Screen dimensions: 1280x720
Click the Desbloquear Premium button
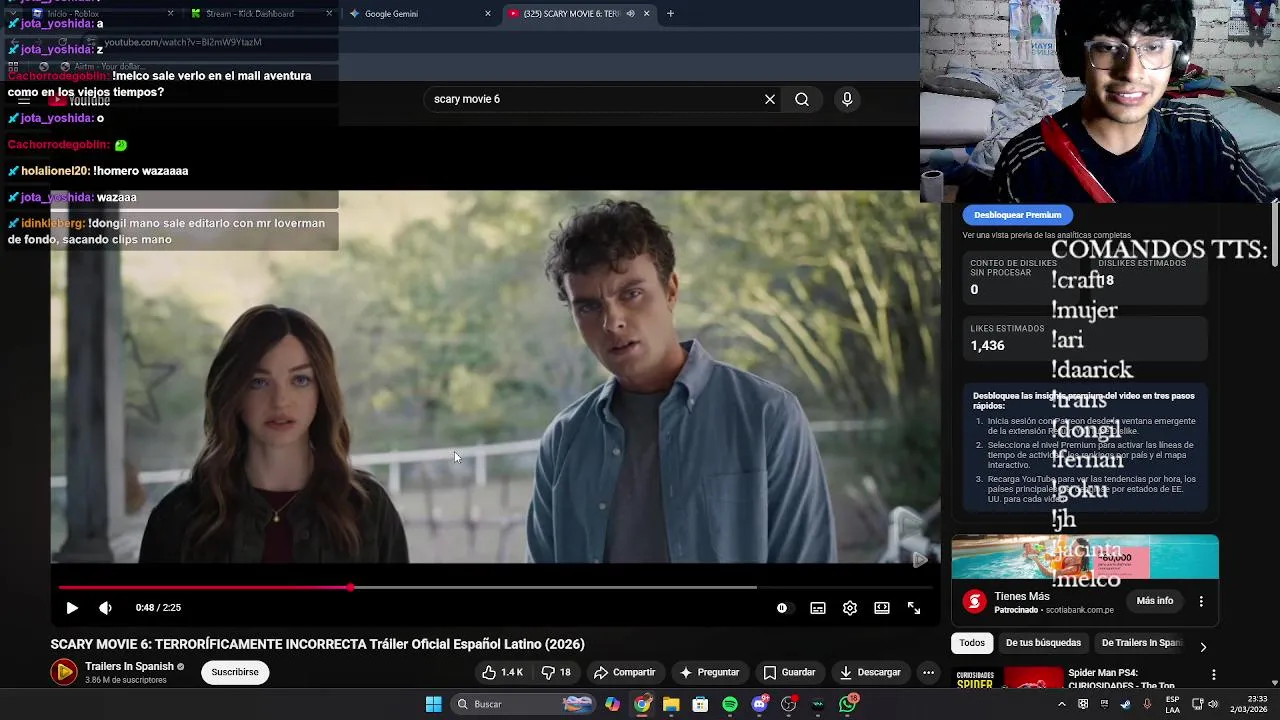coord(1017,215)
